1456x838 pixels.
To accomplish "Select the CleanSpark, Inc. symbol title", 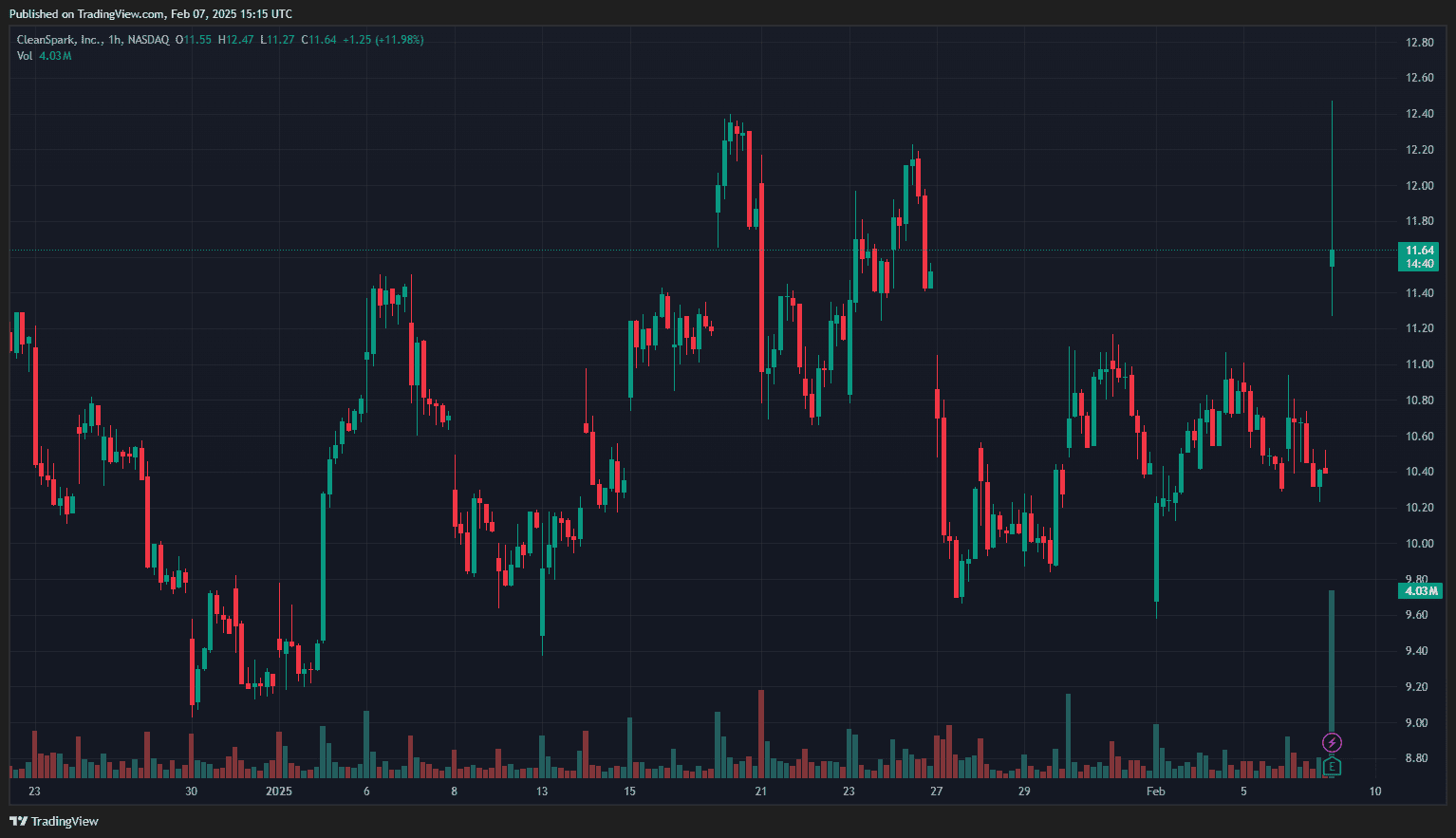I will (x=60, y=40).
